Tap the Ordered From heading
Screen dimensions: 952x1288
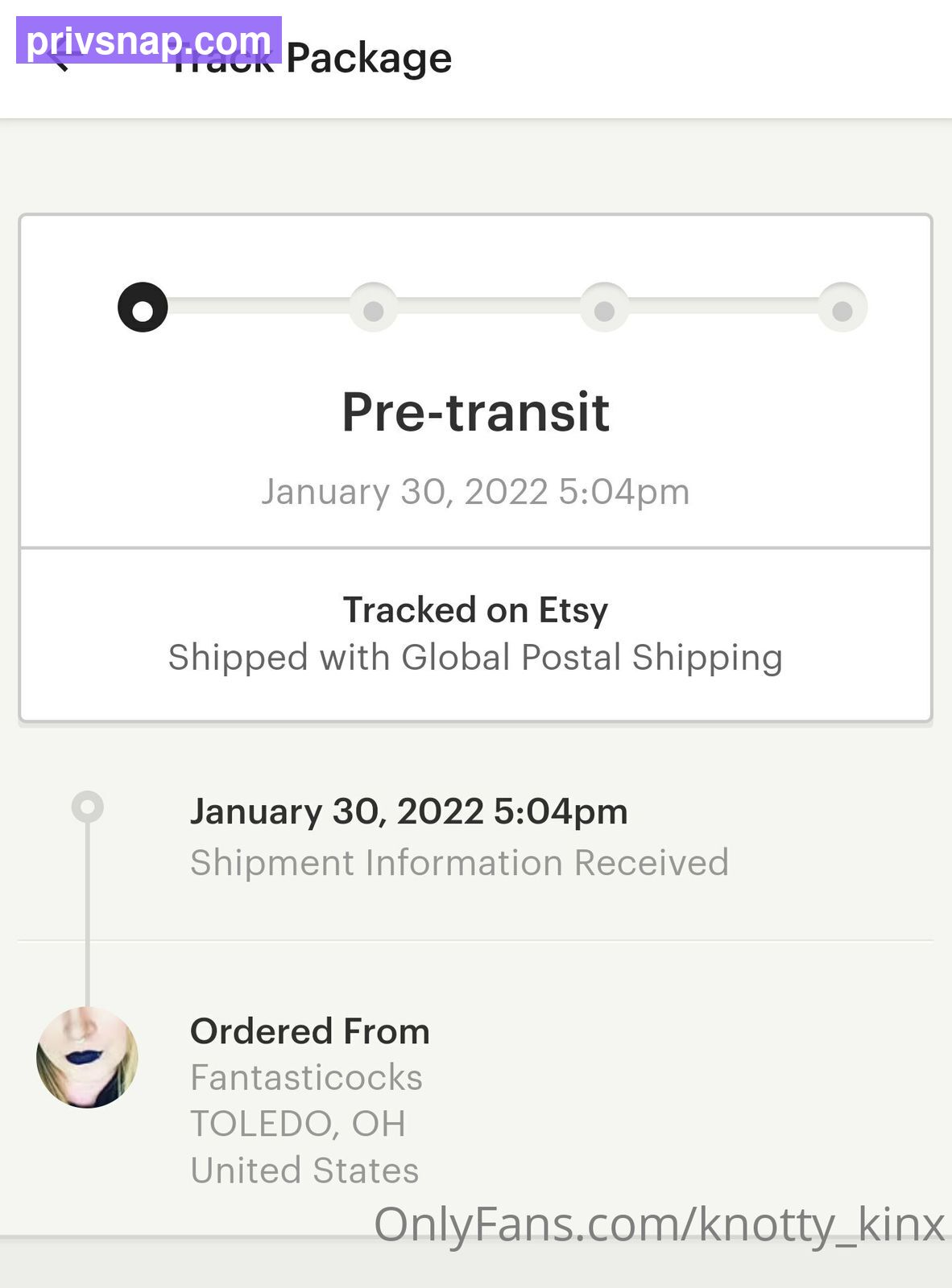click(309, 1031)
